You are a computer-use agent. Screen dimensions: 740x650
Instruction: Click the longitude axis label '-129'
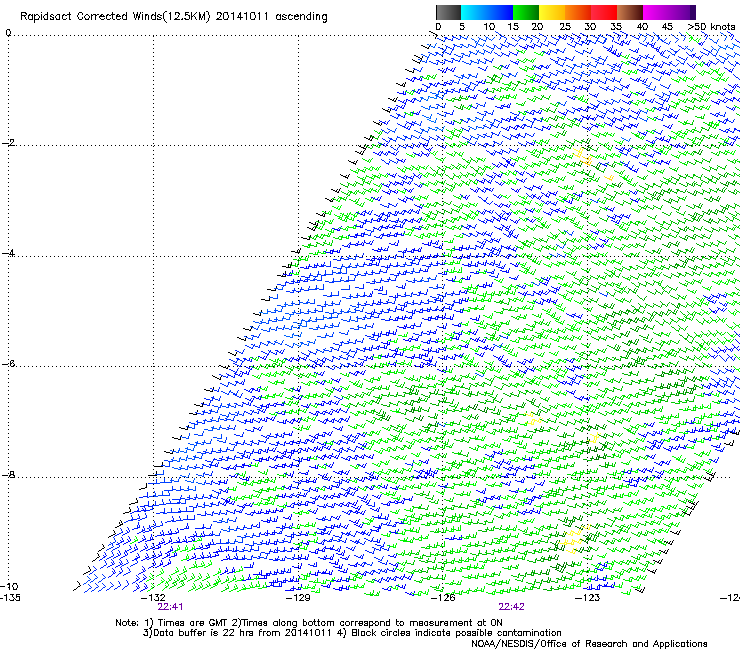coord(298,598)
